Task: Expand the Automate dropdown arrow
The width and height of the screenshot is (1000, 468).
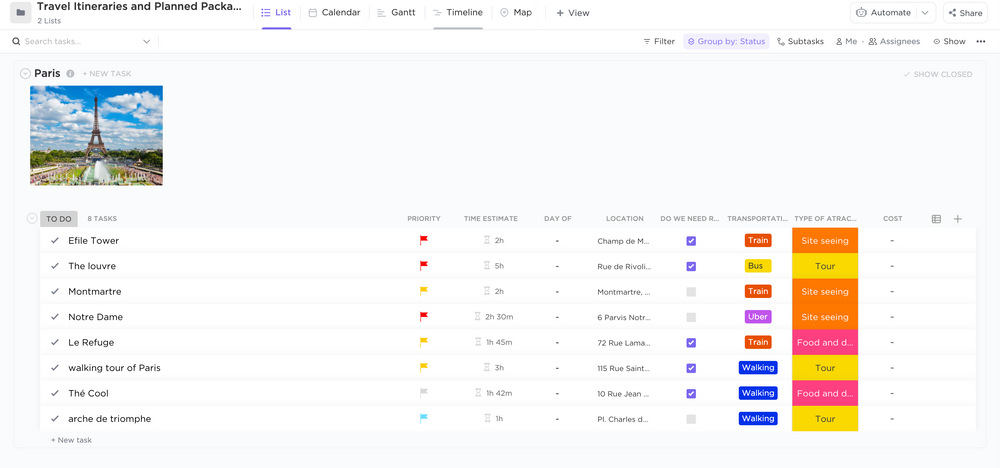Action: (925, 13)
